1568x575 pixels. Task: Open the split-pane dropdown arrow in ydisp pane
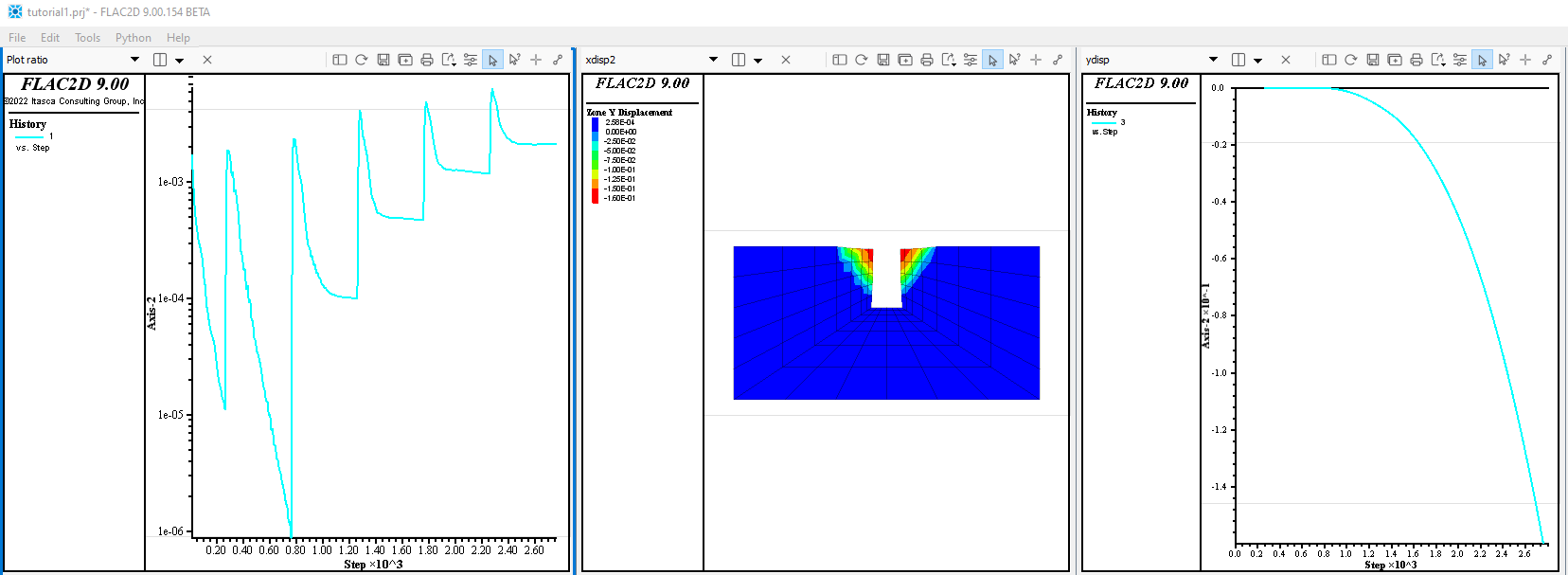(1258, 61)
